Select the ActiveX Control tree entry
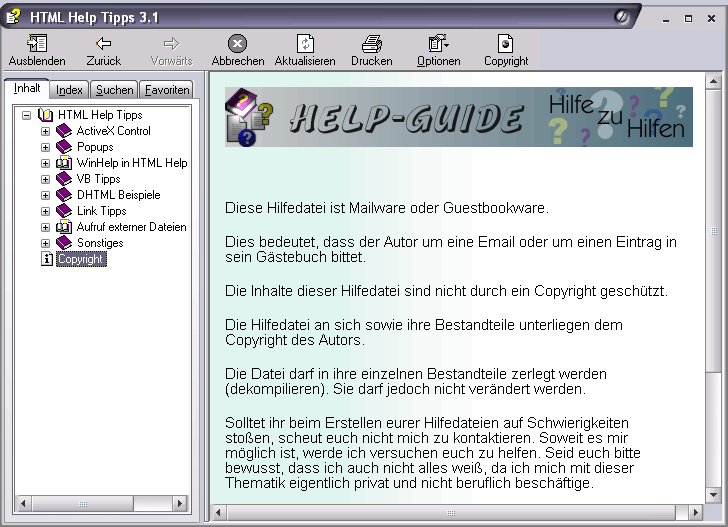The image size is (728, 527). (x=114, y=131)
